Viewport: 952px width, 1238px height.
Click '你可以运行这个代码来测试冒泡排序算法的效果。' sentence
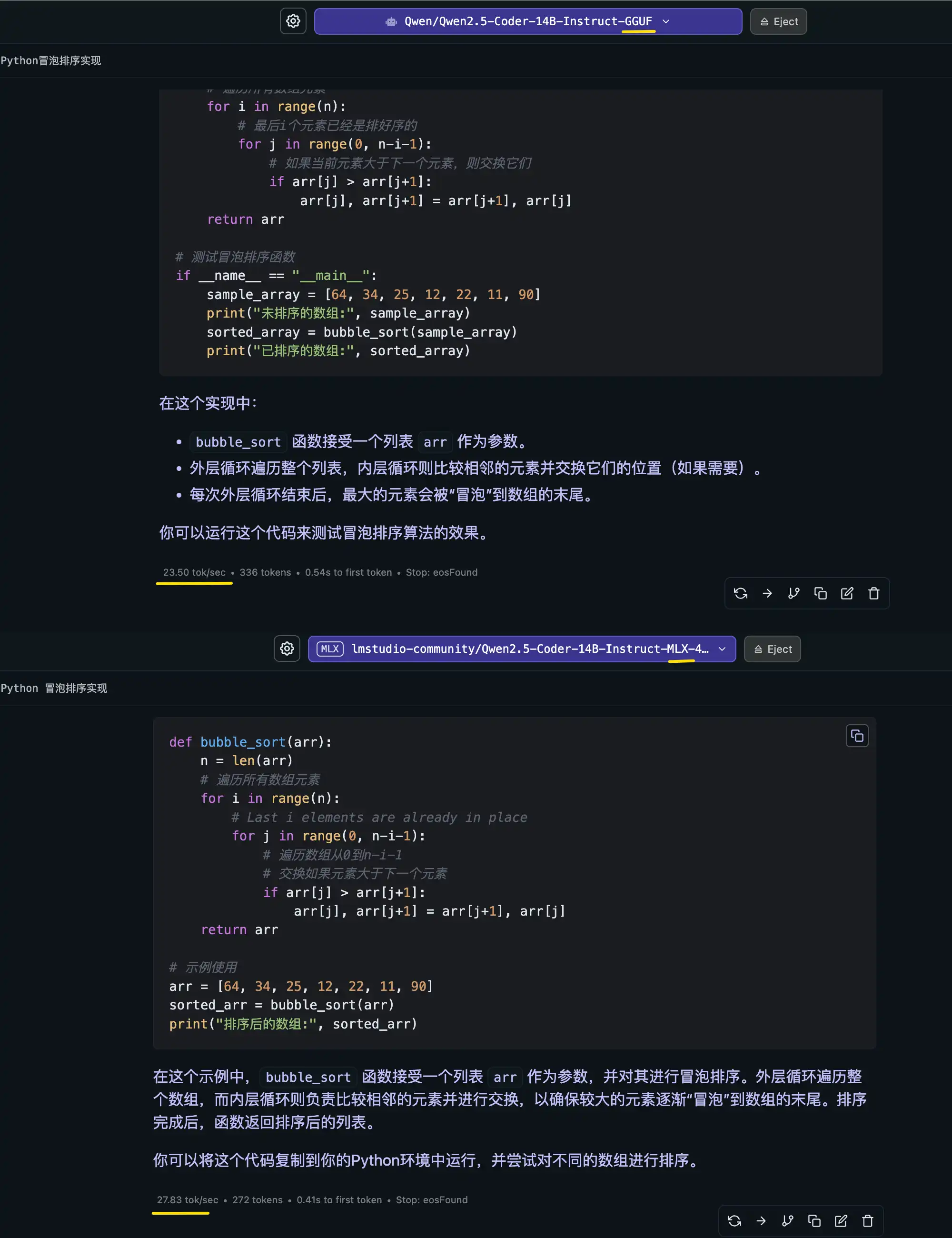pyautogui.click(x=324, y=532)
